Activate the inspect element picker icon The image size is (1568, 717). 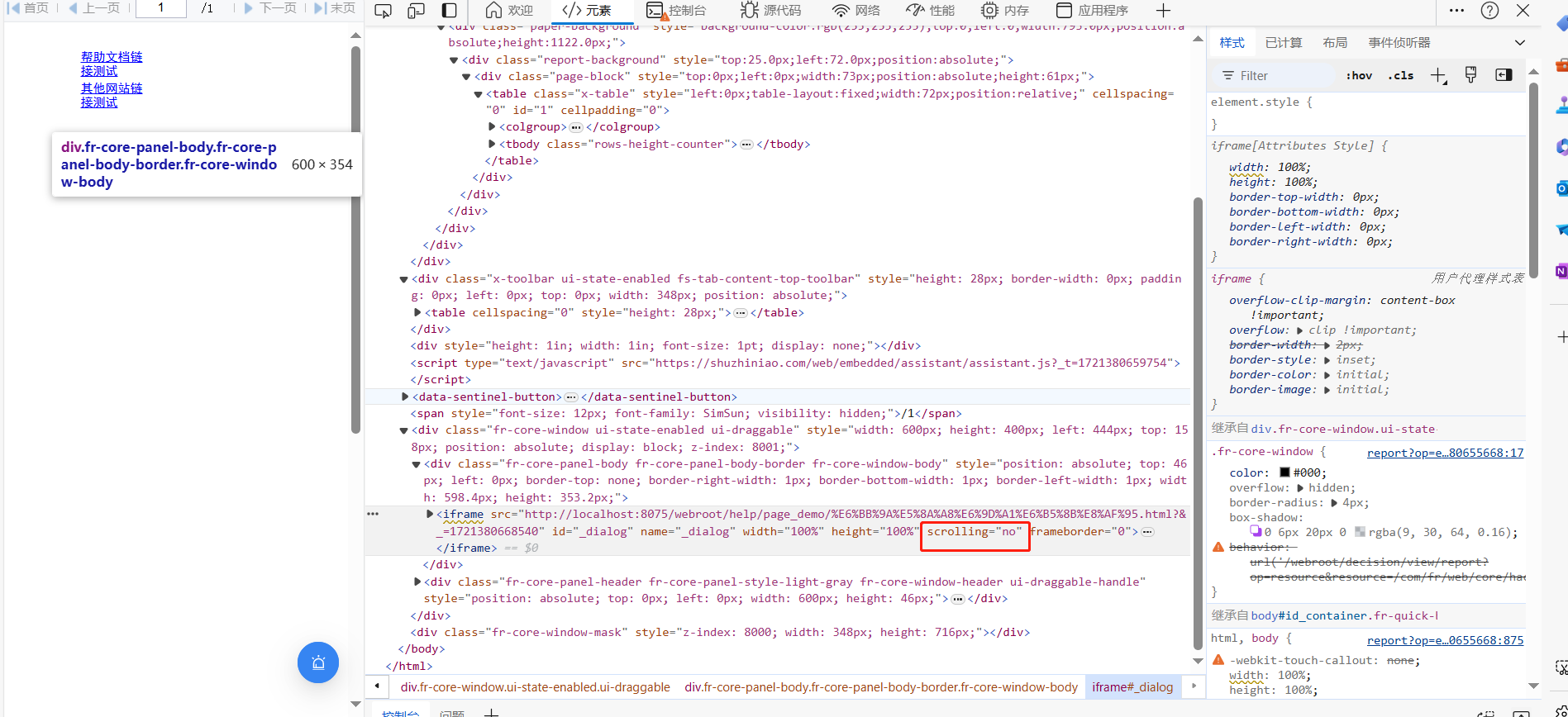[383, 11]
